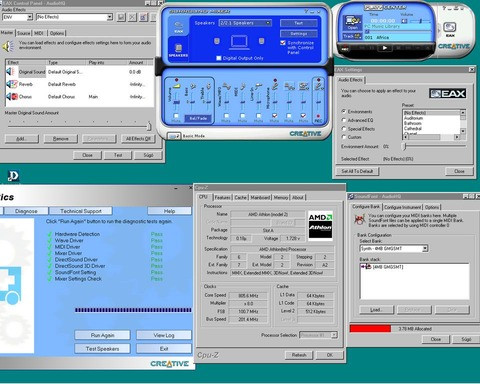Select the Advanced EQ radio button

pos(344,120)
